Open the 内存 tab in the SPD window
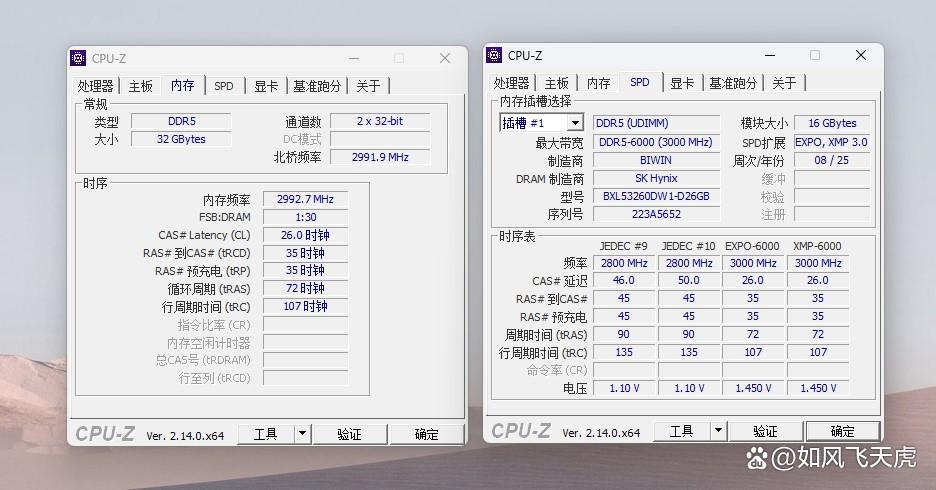This screenshot has height=490, width=936. [598, 83]
